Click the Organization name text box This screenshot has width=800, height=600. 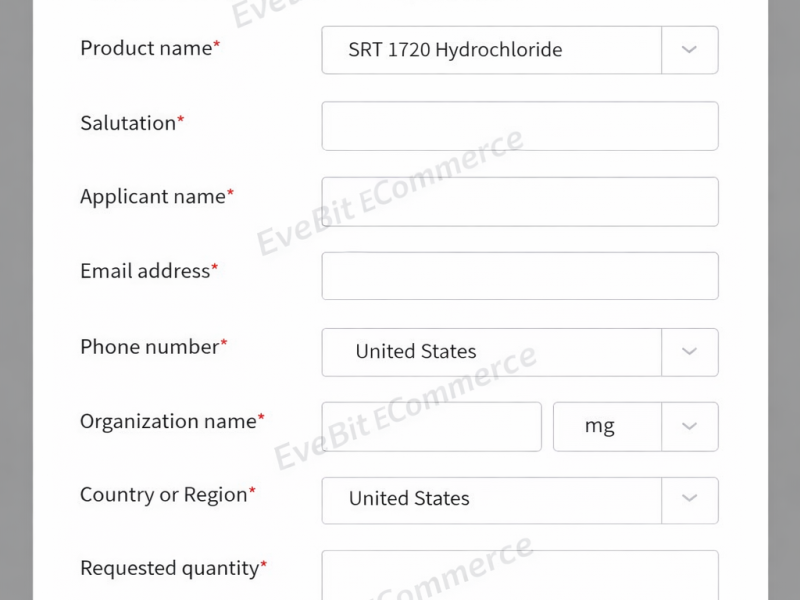click(431, 426)
